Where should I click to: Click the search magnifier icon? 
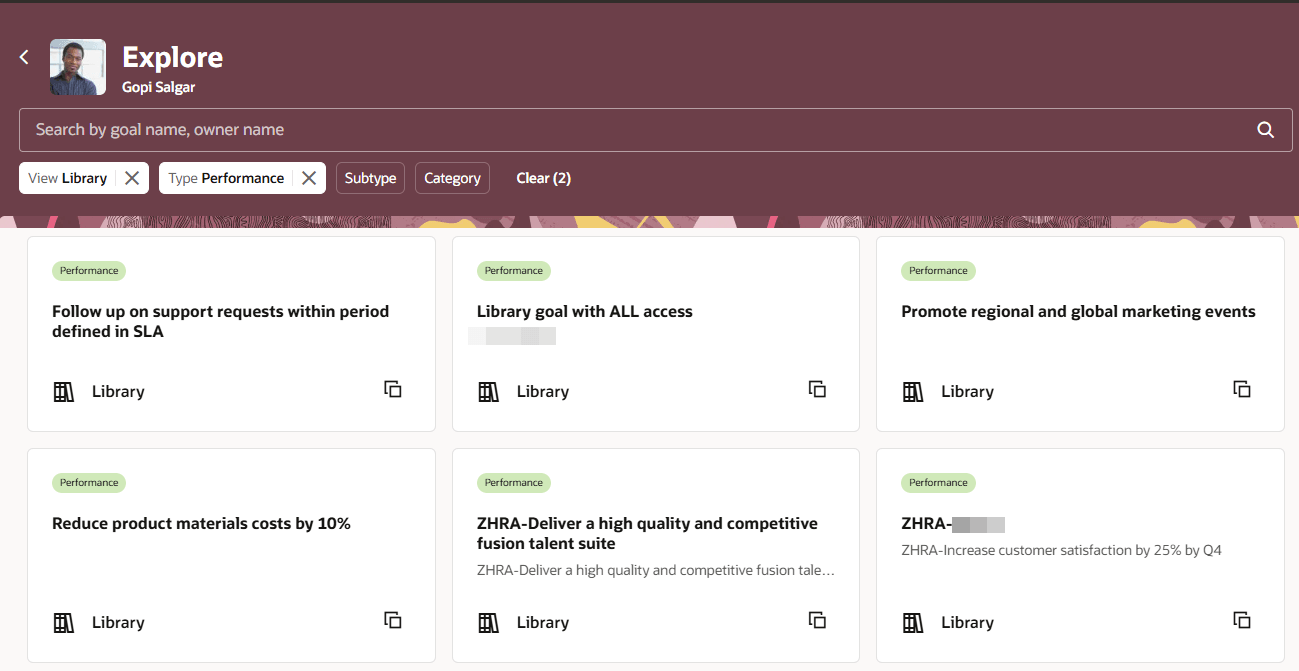click(1265, 130)
